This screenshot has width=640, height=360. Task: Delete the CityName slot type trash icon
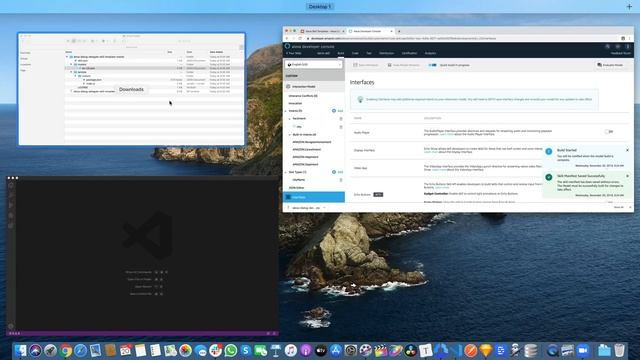pos(341,180)
